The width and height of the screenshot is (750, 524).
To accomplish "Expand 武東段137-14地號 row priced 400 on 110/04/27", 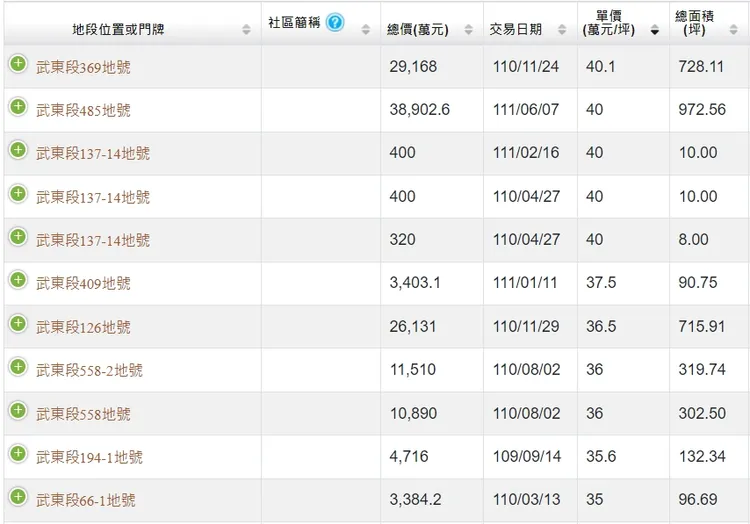I will click(x=18, y=194).
